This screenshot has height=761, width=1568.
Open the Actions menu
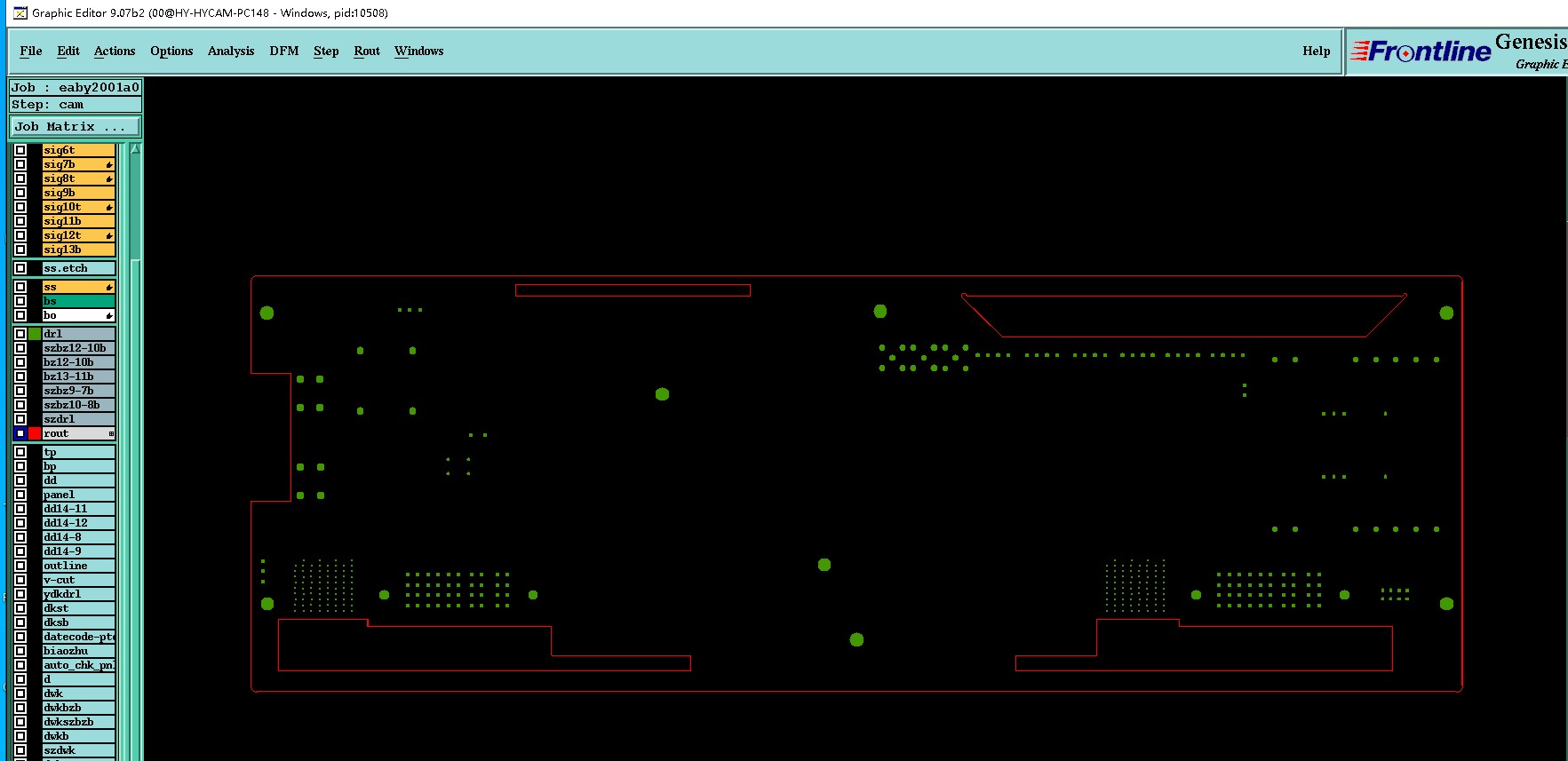[x=115, y=52]
